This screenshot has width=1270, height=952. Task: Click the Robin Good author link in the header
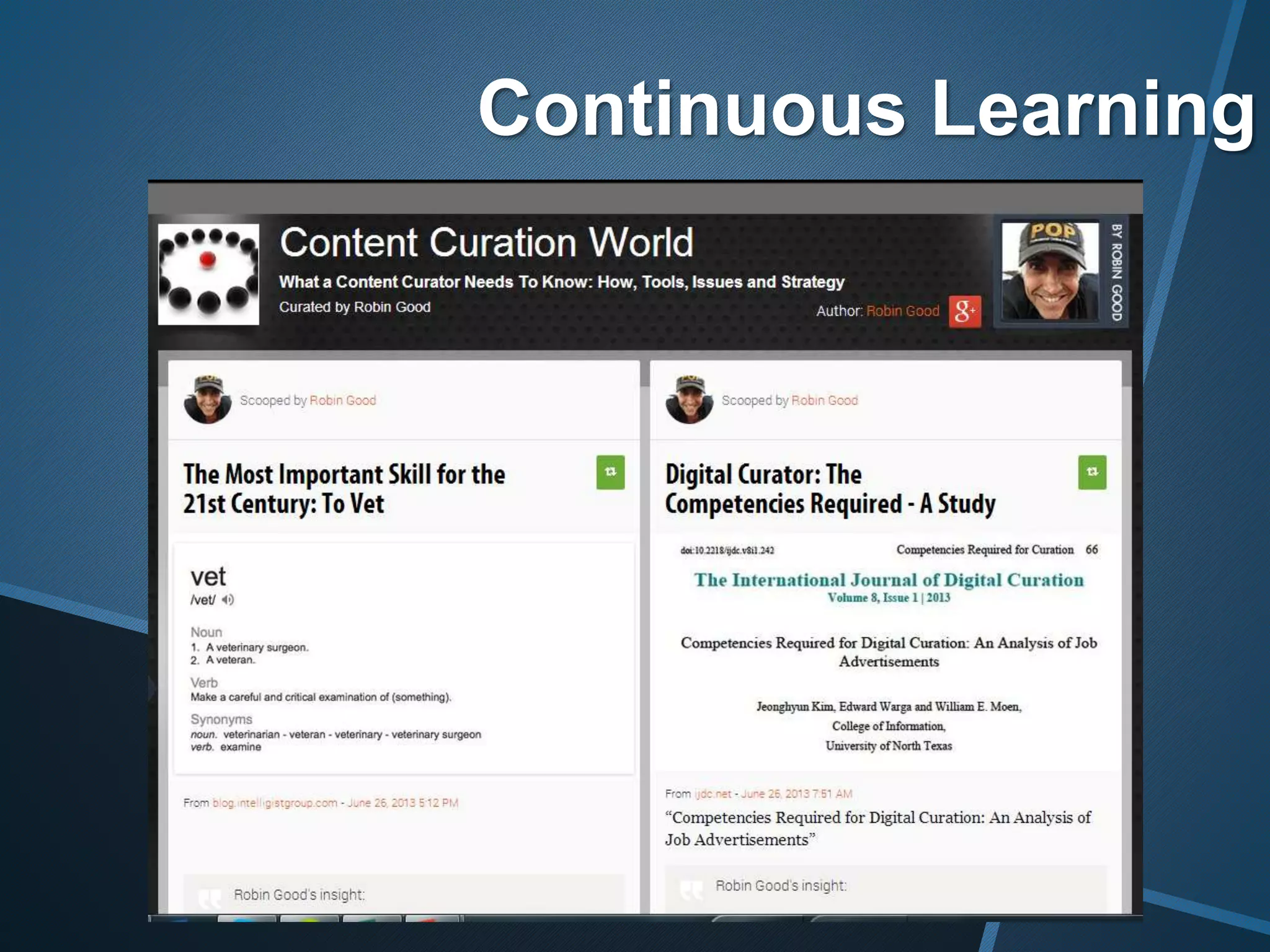(903, 311)
